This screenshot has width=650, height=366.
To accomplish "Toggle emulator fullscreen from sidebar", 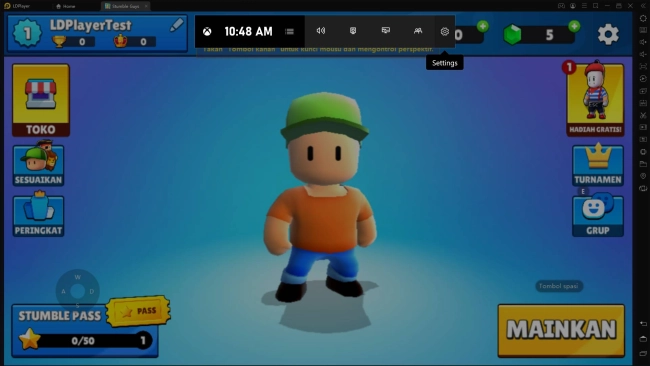I will tap(643, 66).
